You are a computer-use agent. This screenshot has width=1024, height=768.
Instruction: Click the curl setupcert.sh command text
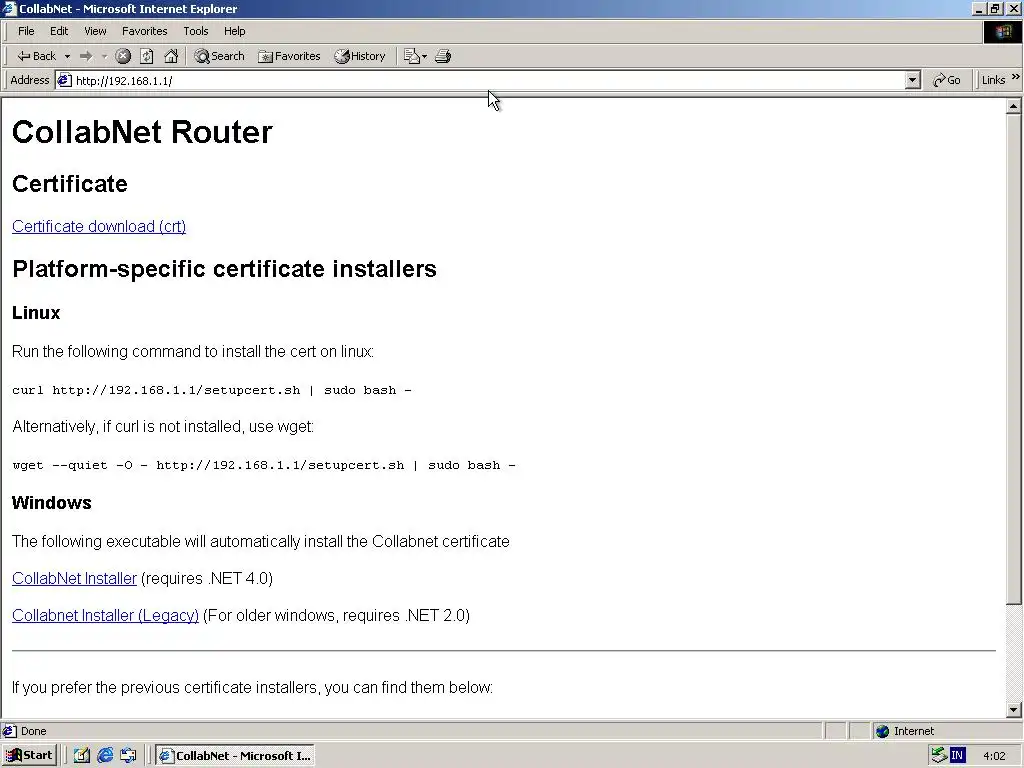[x=212, y=390]
